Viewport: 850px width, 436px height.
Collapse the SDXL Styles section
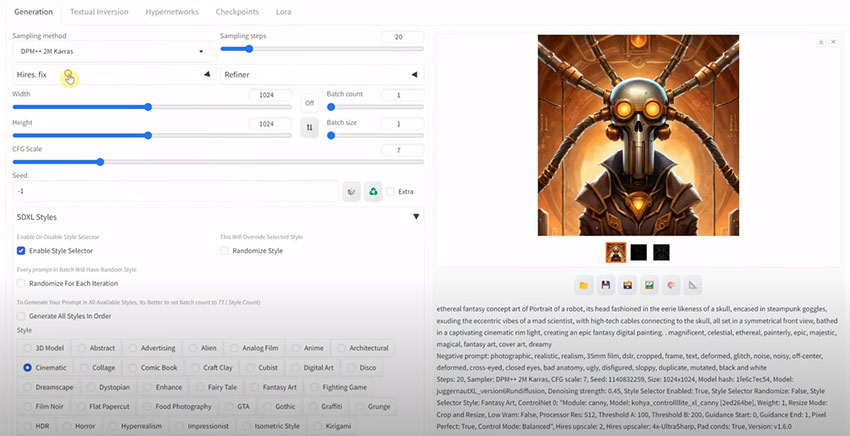[x=416, y=216]
